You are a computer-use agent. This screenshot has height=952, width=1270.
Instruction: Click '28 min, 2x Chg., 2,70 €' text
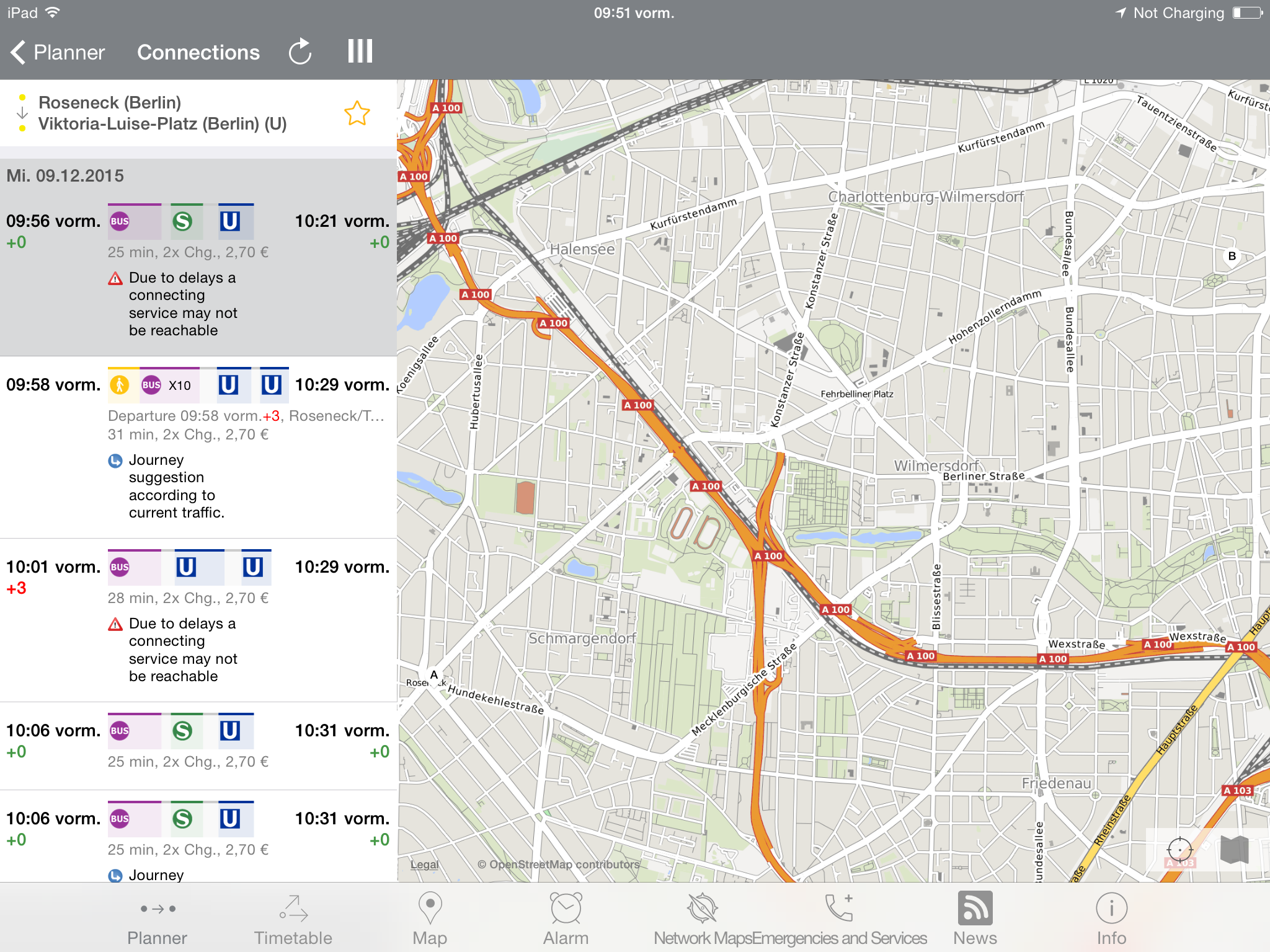coord(188,598)
